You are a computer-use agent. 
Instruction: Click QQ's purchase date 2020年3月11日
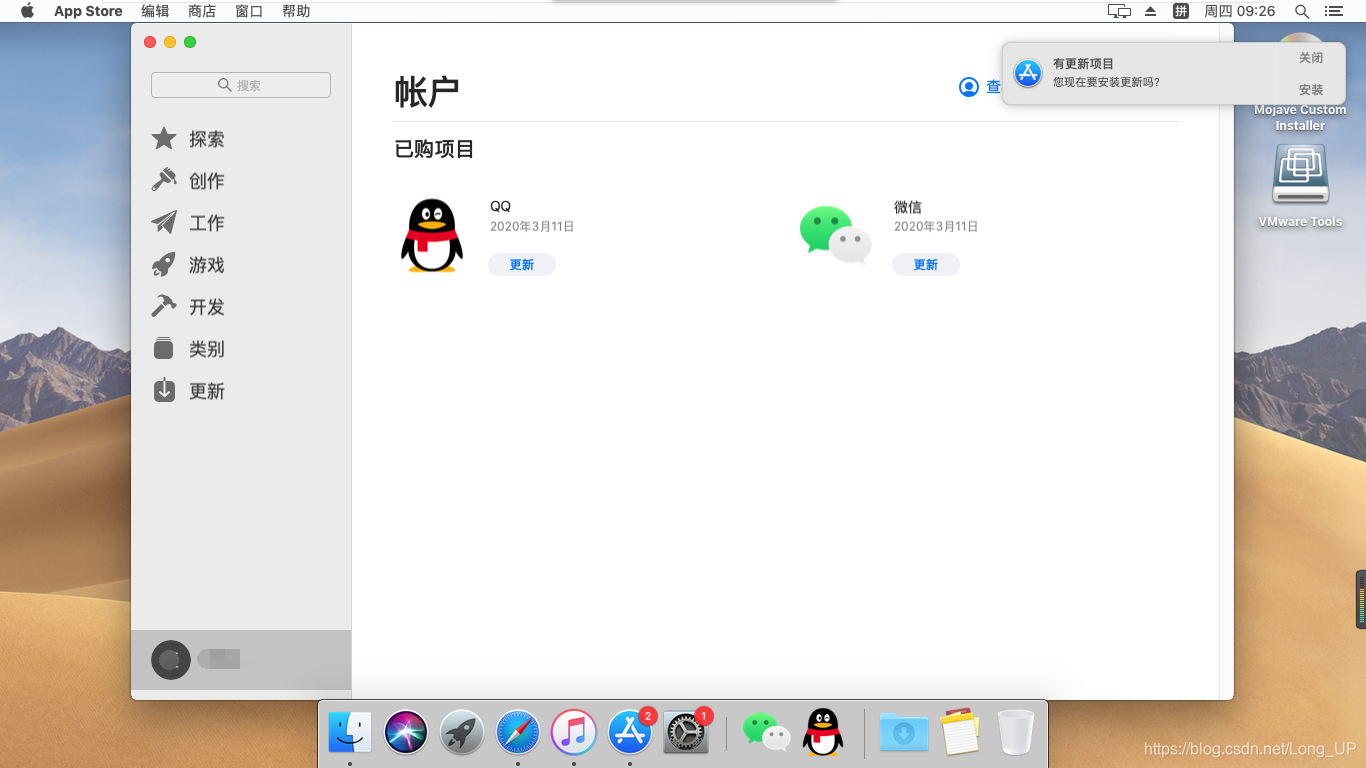(x=532, y=227)
